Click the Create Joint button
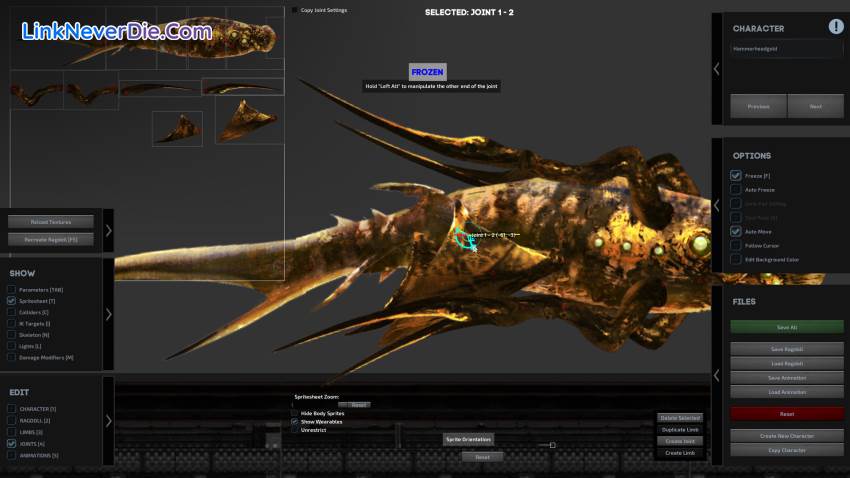 coord(680,441)
